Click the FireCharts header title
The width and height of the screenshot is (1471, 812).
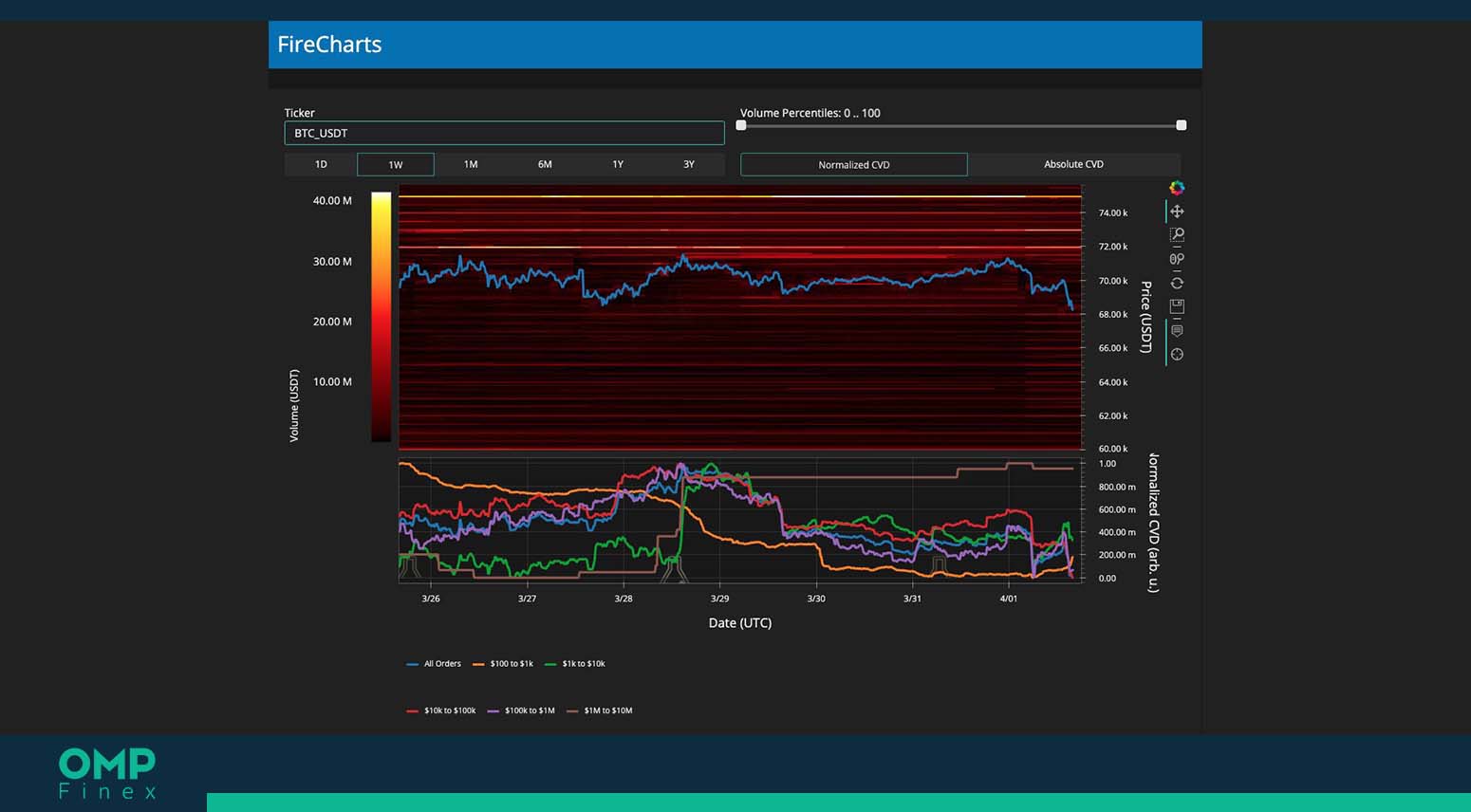329,45
